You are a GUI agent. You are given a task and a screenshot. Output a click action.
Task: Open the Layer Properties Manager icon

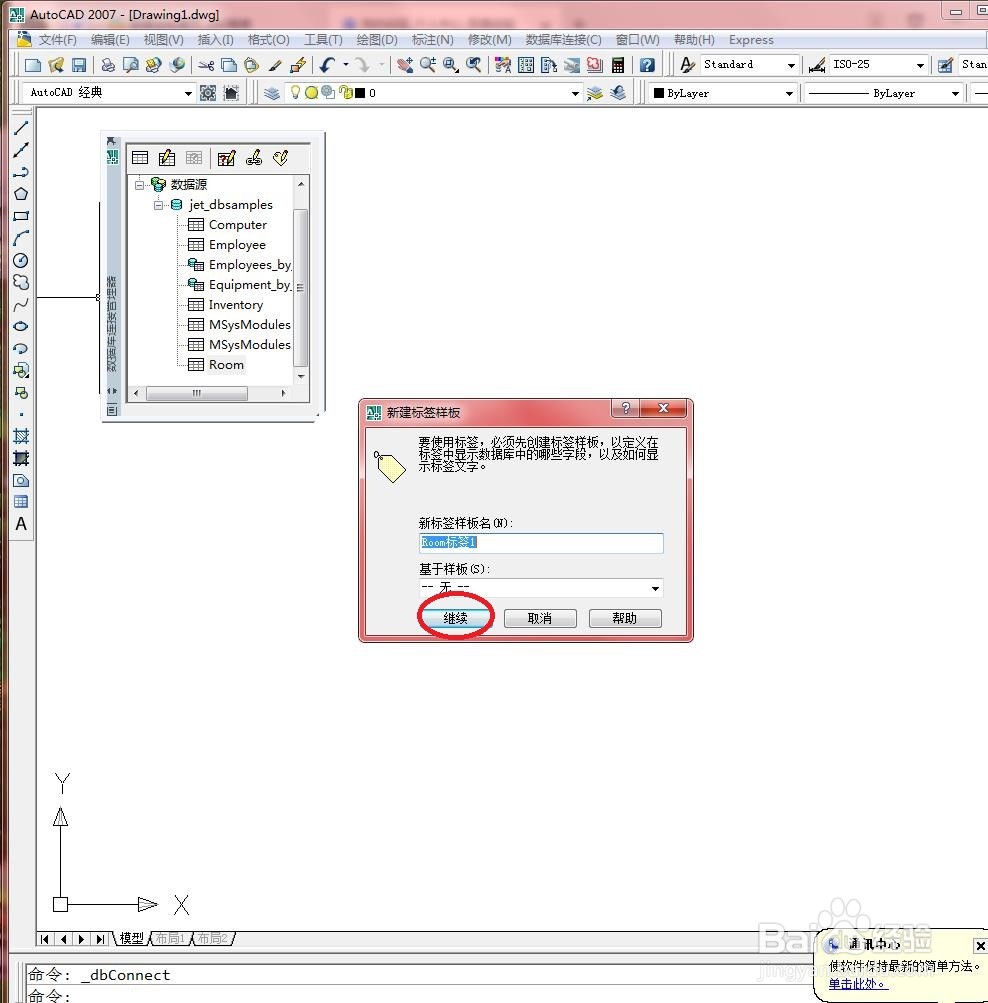tap(272, 93)
